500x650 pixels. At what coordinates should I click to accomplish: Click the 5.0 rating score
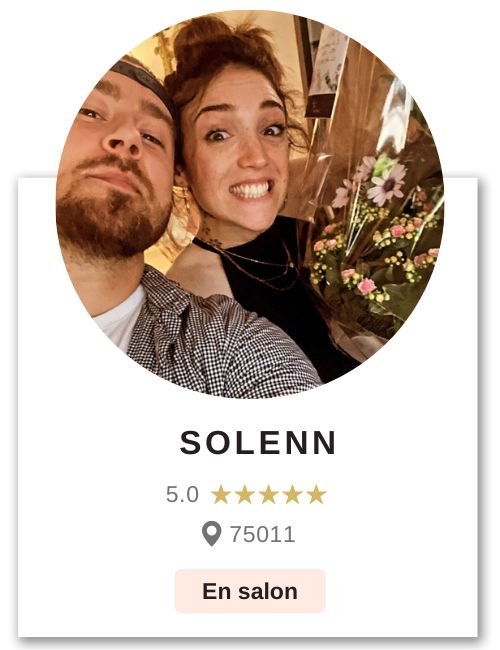click(x=182, y=495)
